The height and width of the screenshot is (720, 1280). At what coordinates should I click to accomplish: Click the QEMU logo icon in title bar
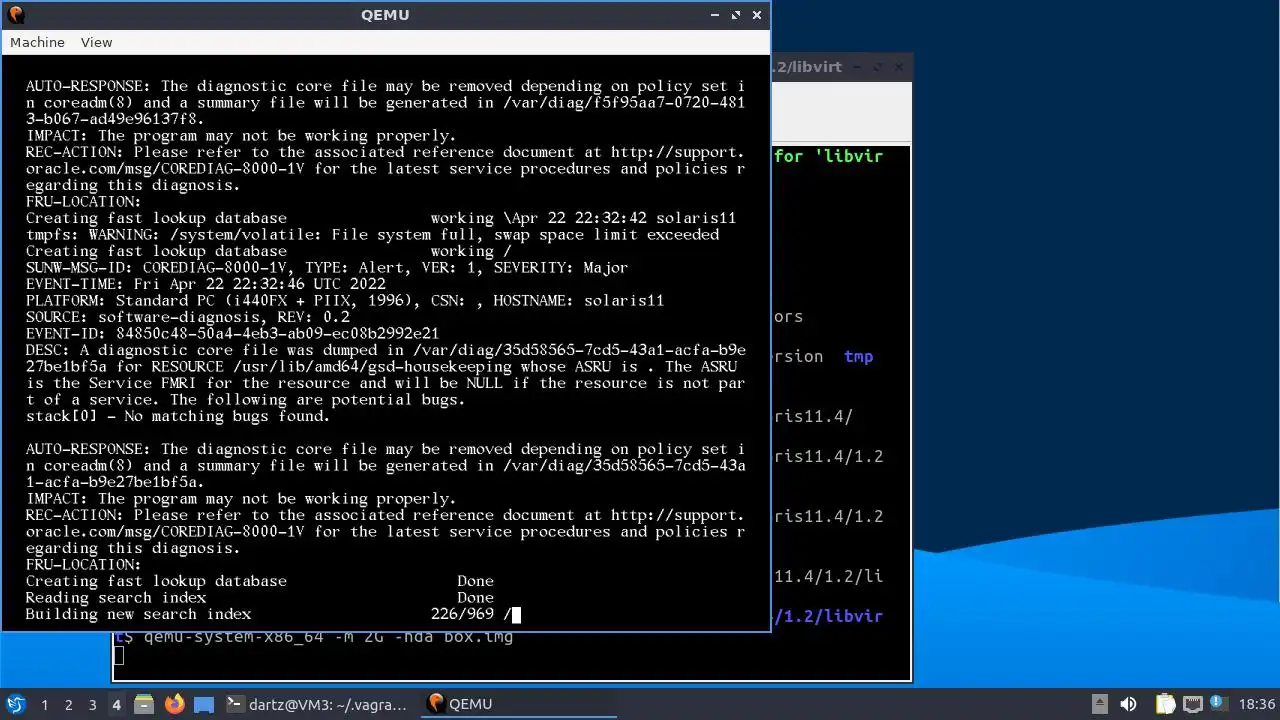(x=15, y=15)
